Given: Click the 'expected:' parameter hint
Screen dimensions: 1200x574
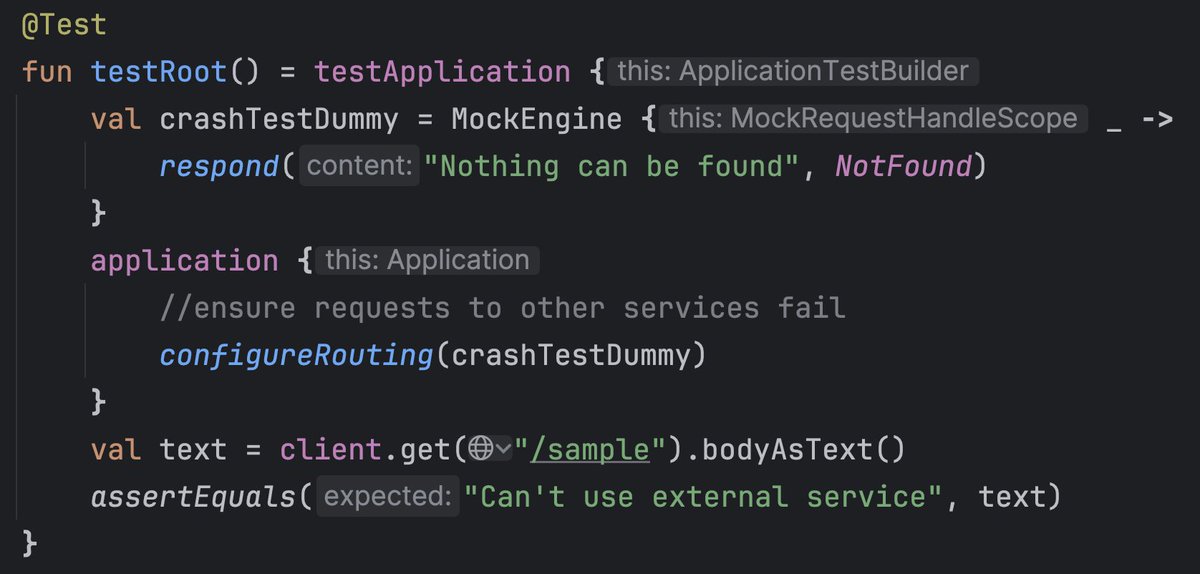Looking at the screenshot, I should pos(388,497).
